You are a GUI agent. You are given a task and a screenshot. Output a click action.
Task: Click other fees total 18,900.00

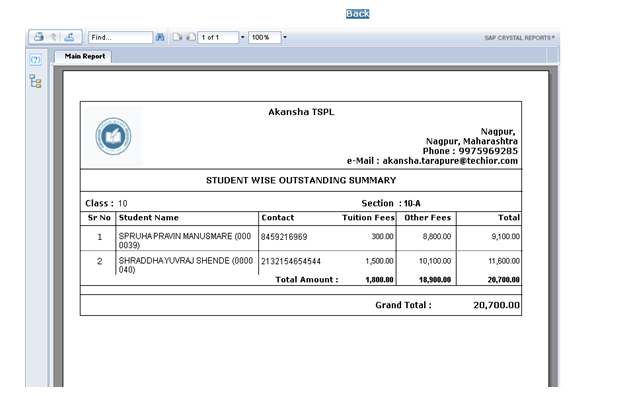[435, 280]
